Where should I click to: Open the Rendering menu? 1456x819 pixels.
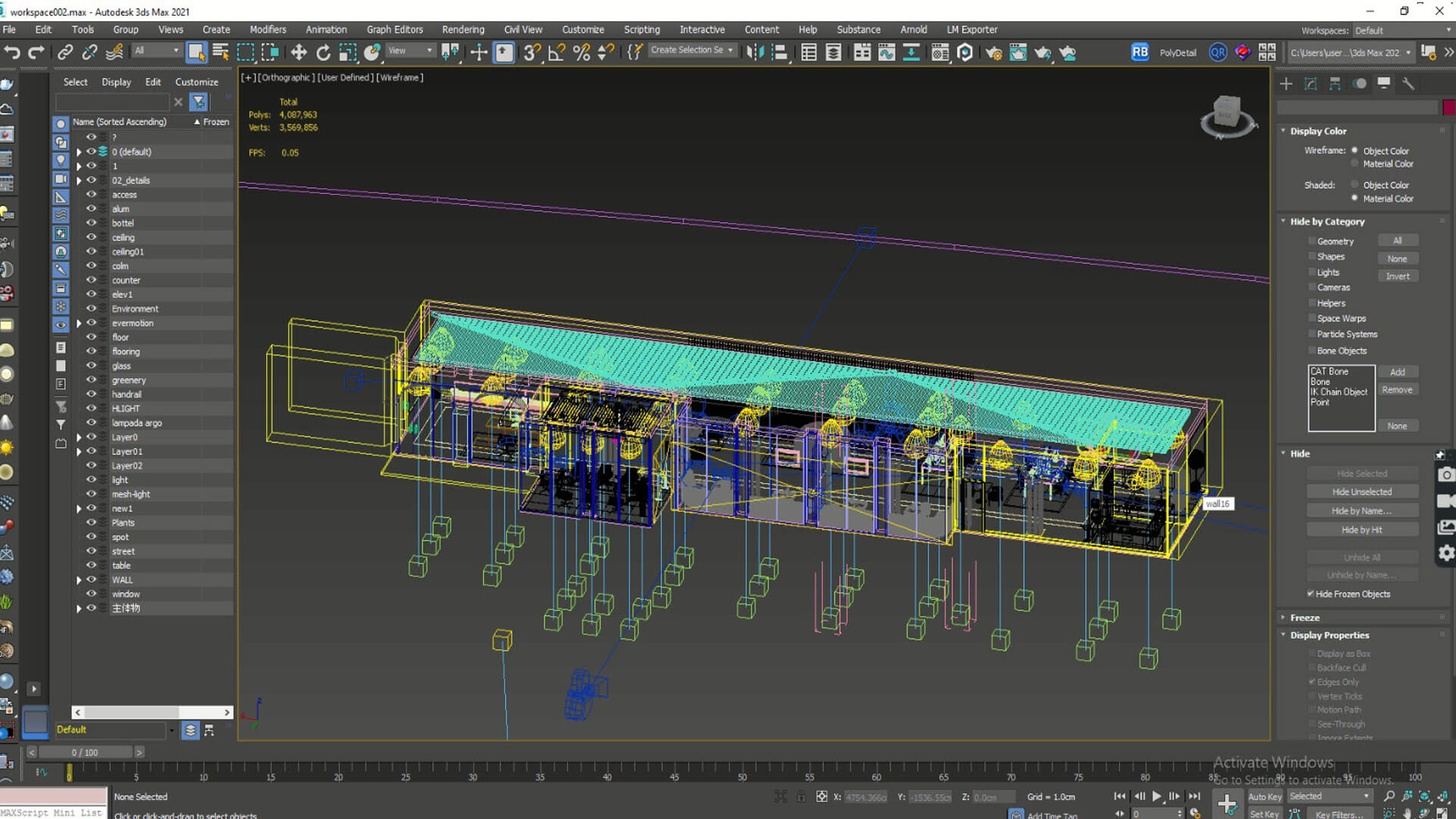tap(463, 30)
